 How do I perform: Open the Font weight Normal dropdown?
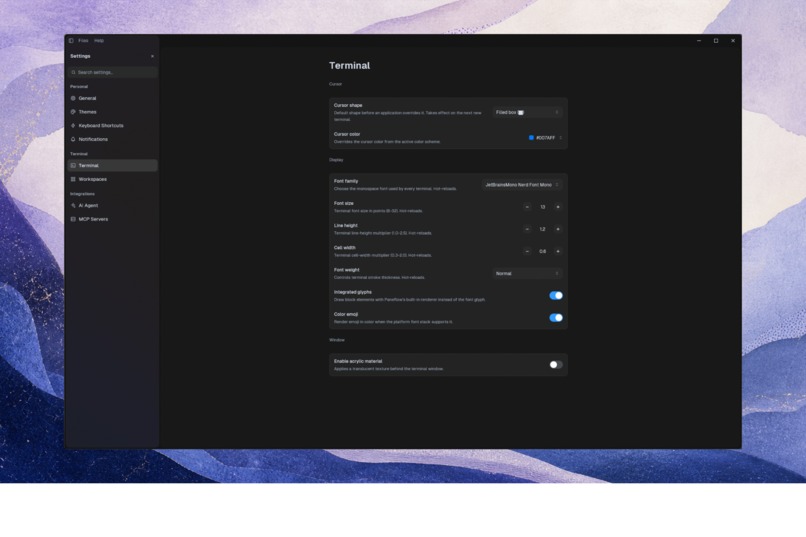527,273
